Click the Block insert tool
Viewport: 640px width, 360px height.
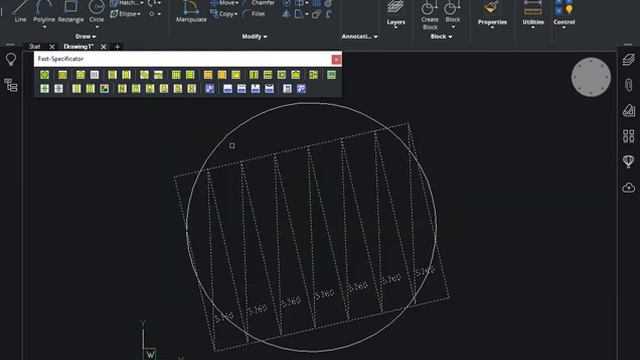[x=452, y=12]
